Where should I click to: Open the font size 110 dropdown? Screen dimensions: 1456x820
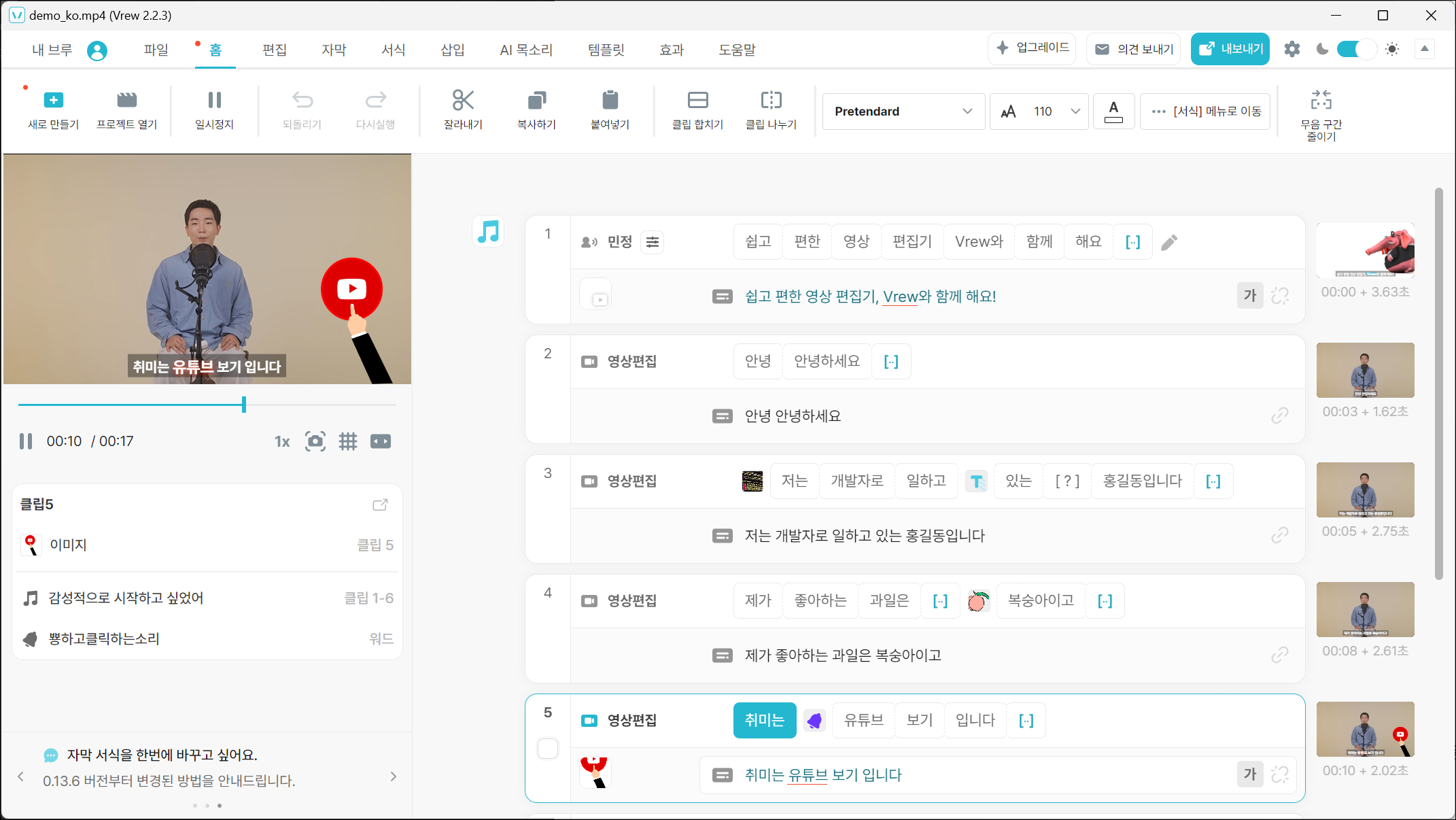(x=1039, y=111)
